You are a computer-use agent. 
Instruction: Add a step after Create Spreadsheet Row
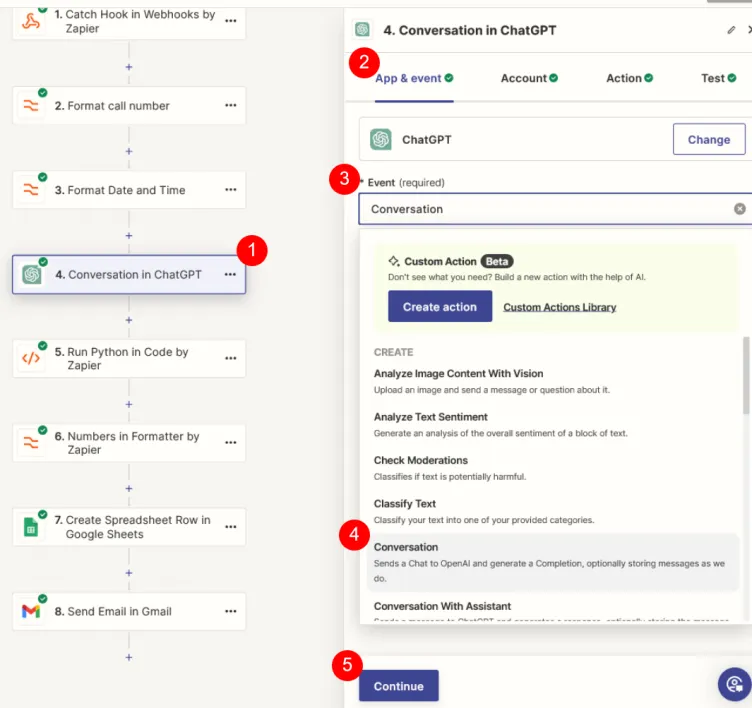click(x=129, y=573)
